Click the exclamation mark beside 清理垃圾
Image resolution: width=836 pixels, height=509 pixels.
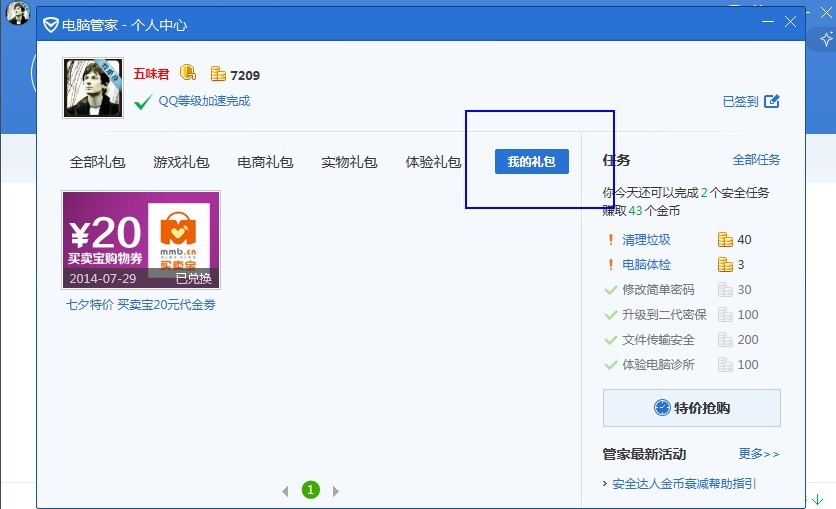click(610, 239)
